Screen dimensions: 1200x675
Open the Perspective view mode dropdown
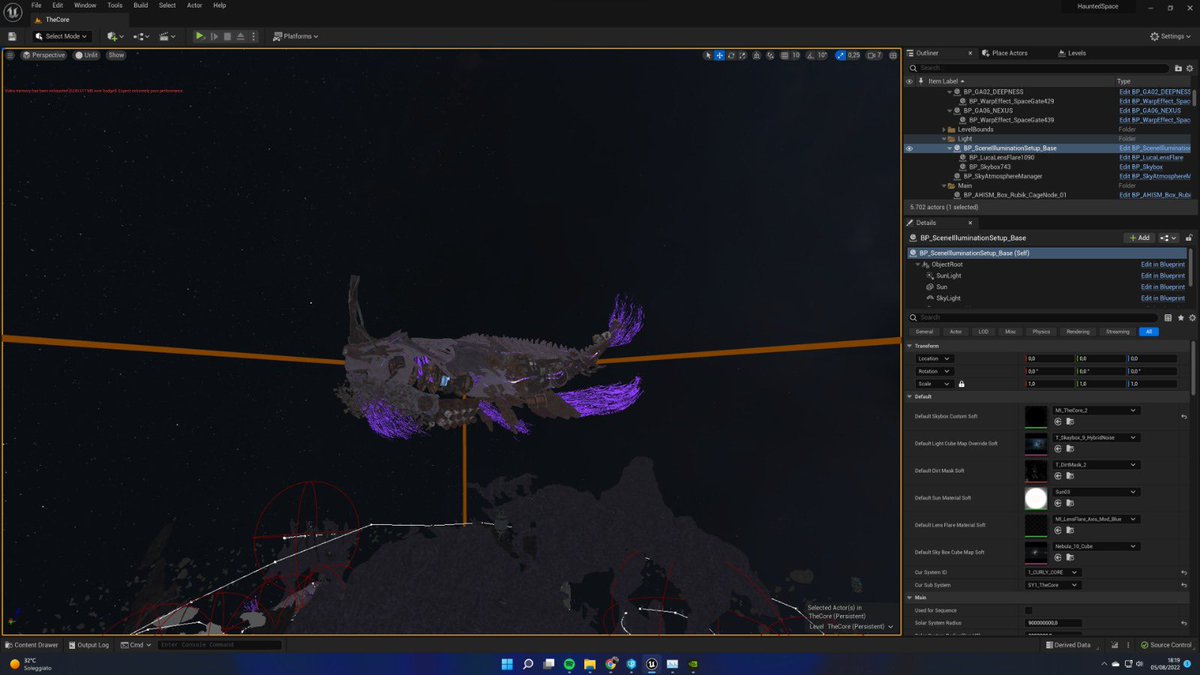coord(44,55)
